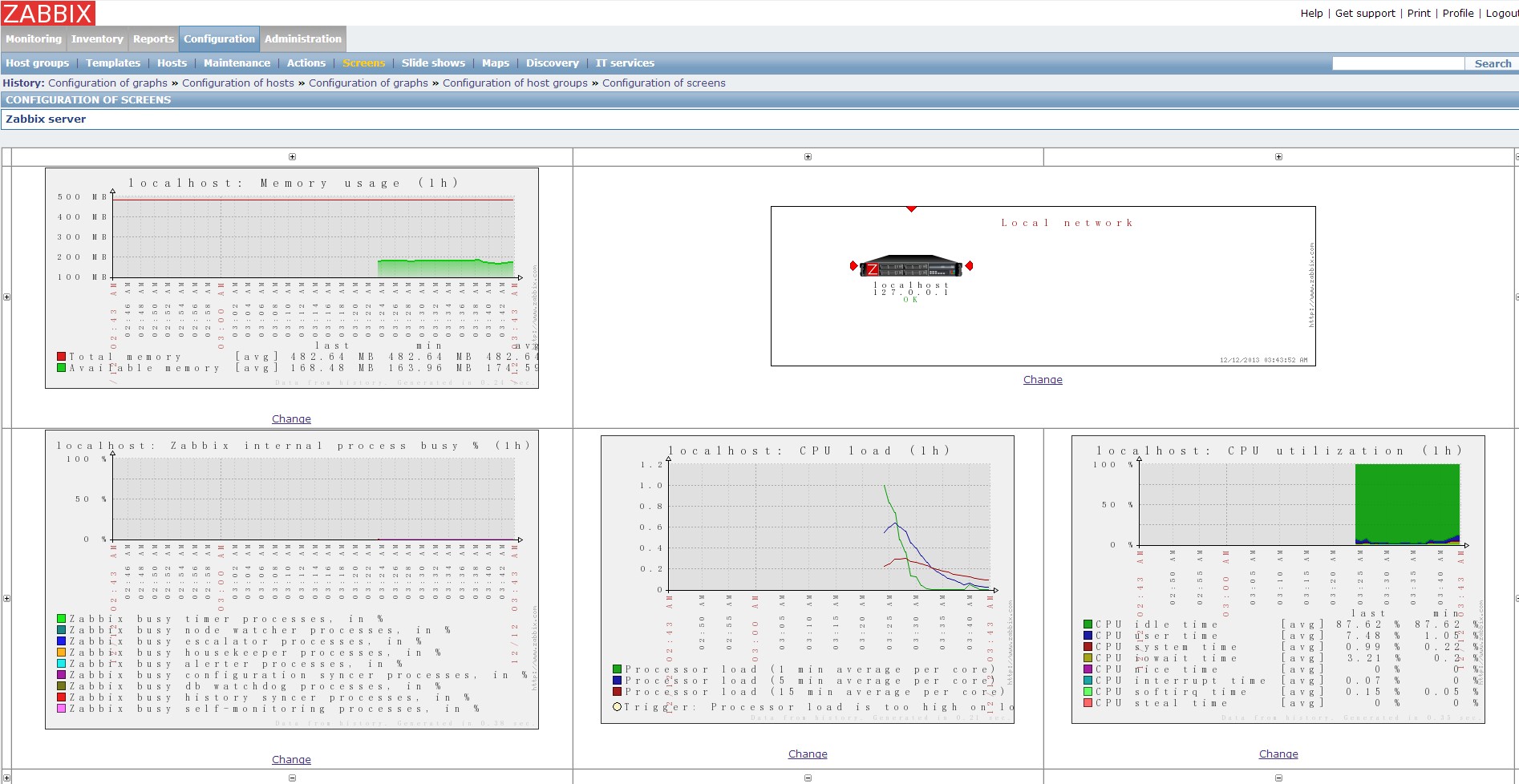This screenshot has width=1519, height=784.
Task: Click the Local network map image
Action: coord(1043,286)
